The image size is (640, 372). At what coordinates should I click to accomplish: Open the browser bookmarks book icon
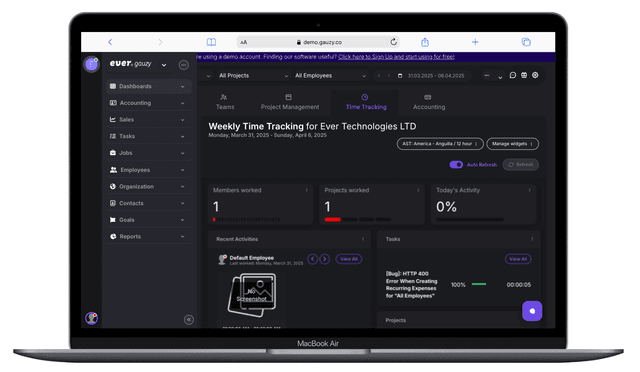(x=211, y=42)
